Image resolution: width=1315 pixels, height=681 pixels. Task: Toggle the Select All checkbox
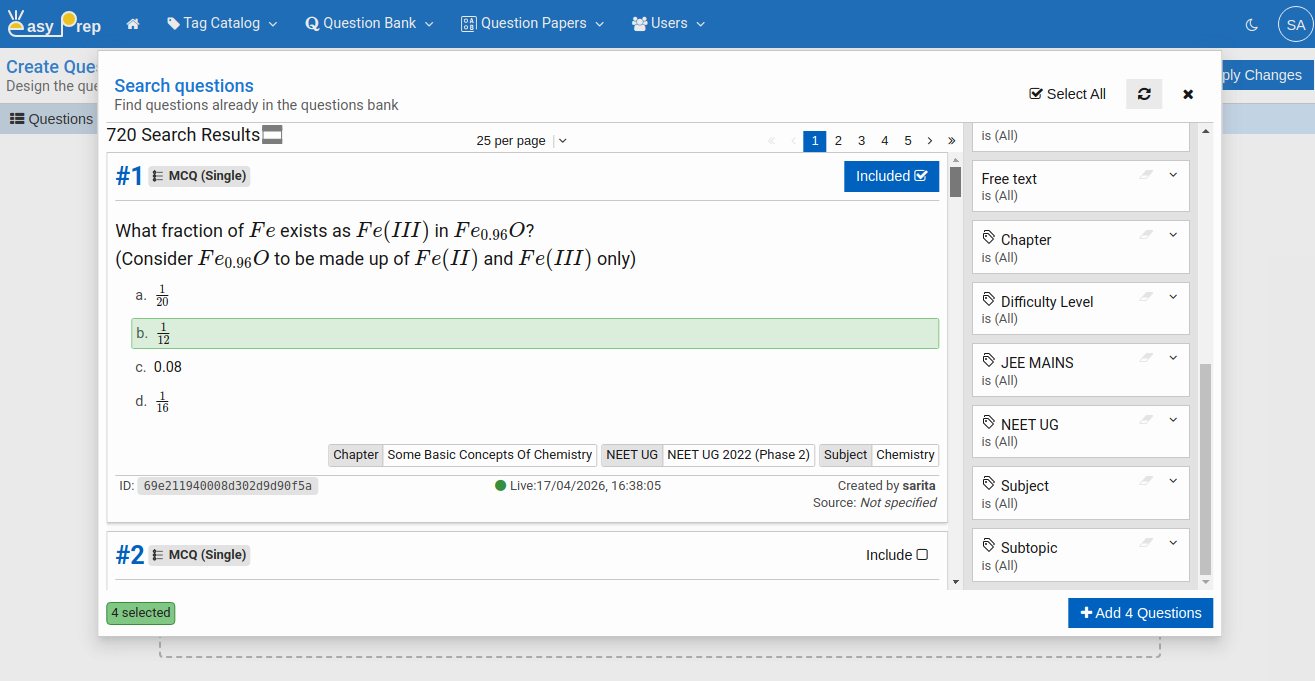pos(1067,94)
